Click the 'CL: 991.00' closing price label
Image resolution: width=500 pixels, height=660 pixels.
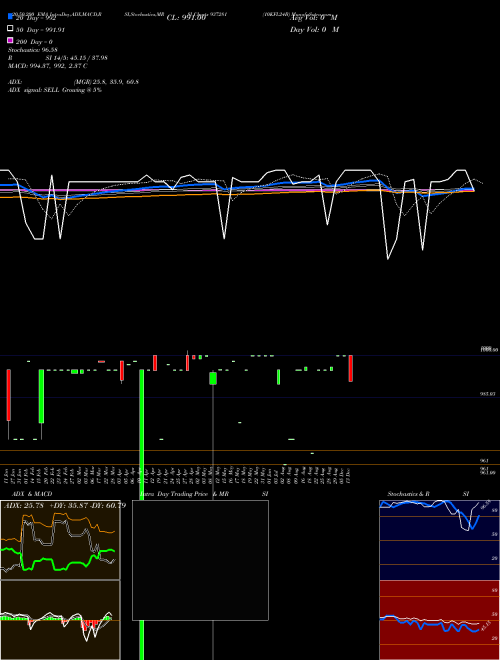coord(186,18)
